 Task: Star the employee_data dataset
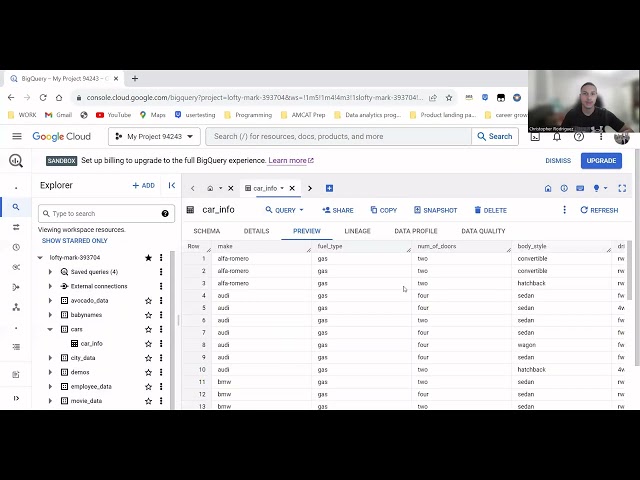click(149, 387)
